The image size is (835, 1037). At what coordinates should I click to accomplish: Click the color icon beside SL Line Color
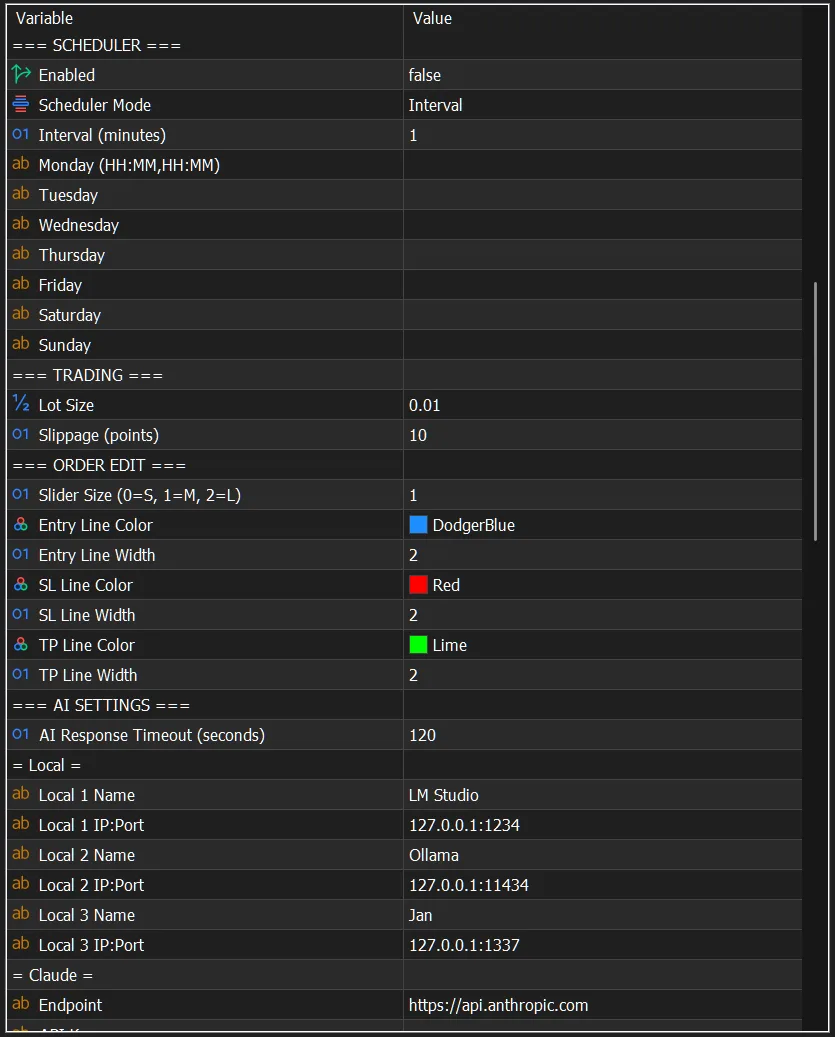coord(21,585)
